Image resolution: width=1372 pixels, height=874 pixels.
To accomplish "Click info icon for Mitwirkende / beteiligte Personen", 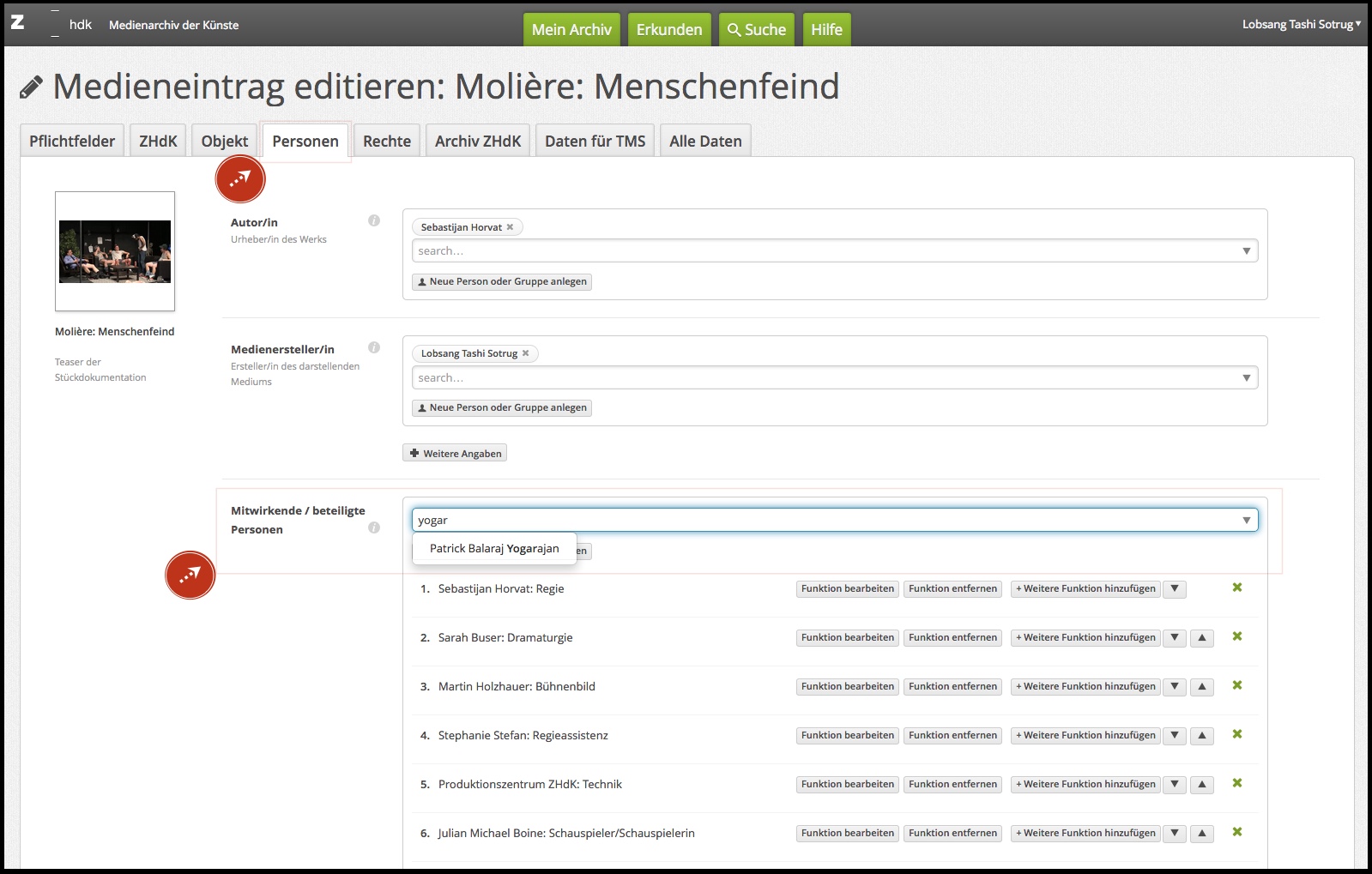I will pyautogui.click(x=374, y=527).
